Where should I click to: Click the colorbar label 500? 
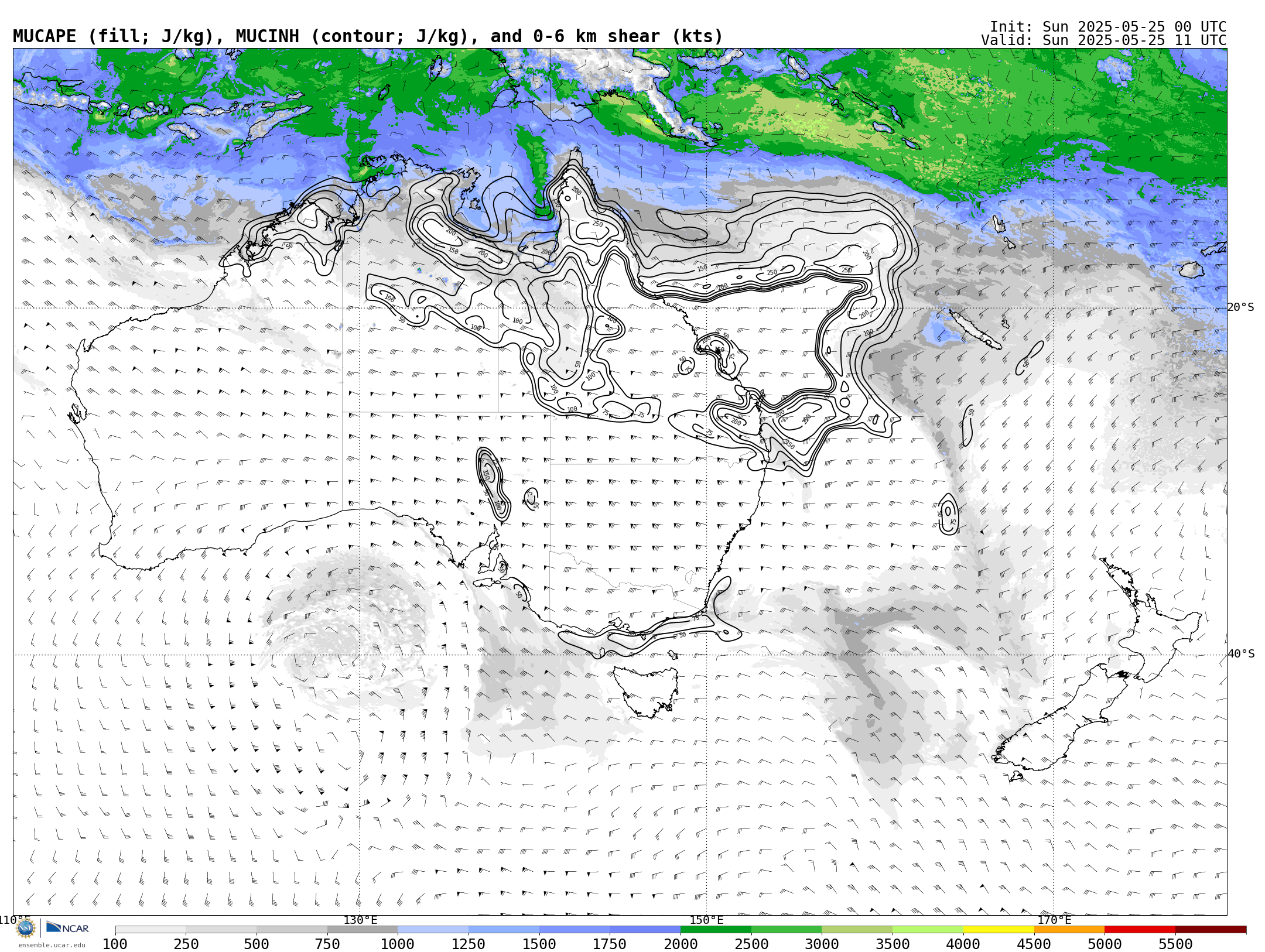click(257, 944)
